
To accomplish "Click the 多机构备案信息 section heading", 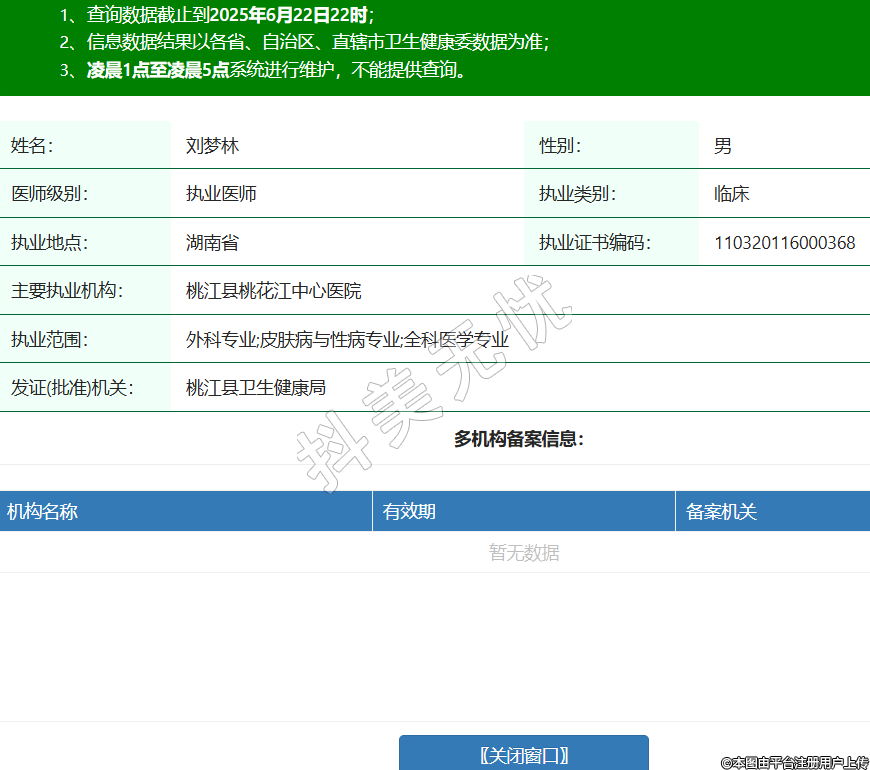I will [x=518, y=439].
